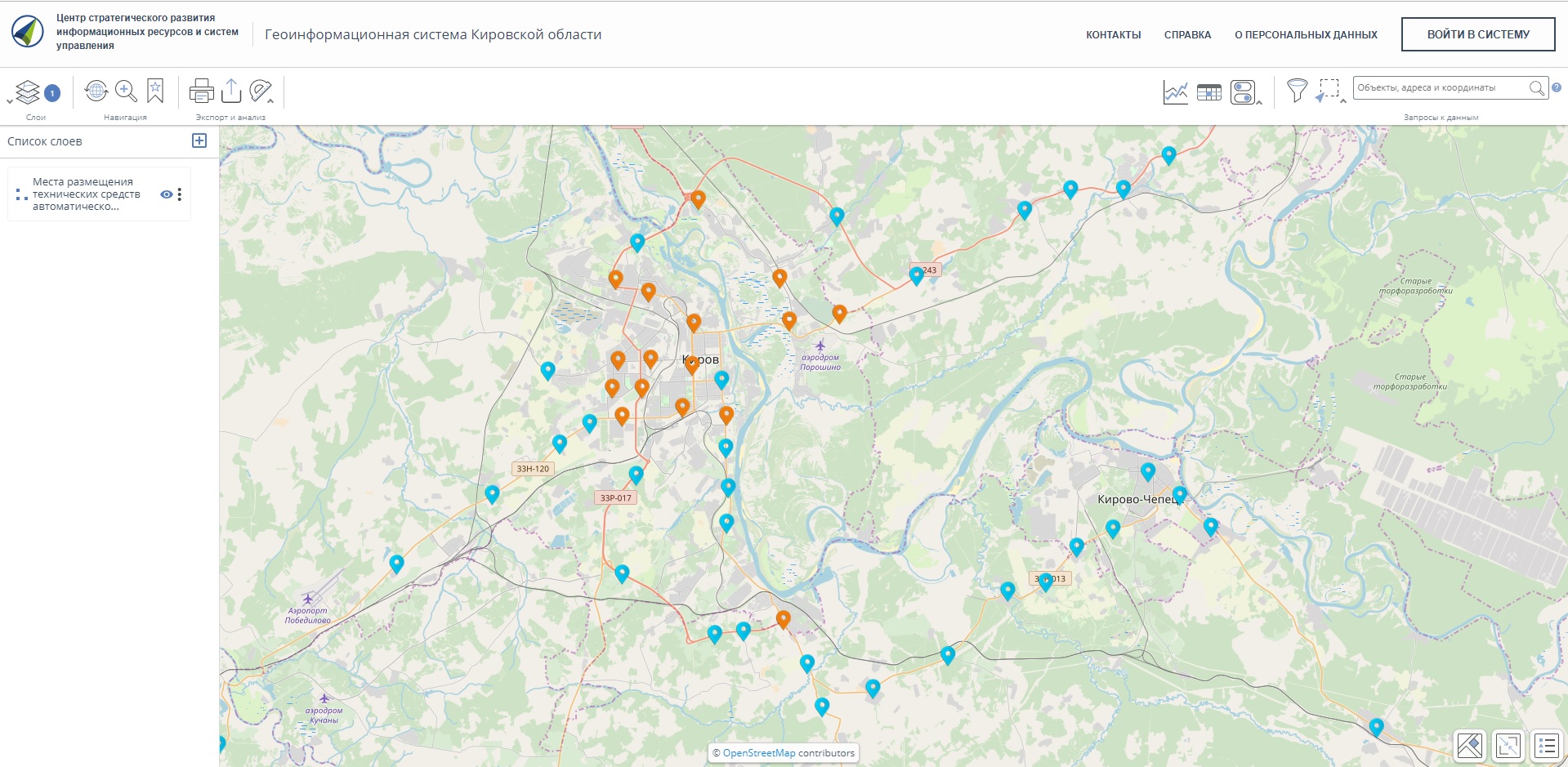This screenshot has width=1568, height=767.
Task: Open the СПРАВКА menu item
Action: [x=1187, y=35]
